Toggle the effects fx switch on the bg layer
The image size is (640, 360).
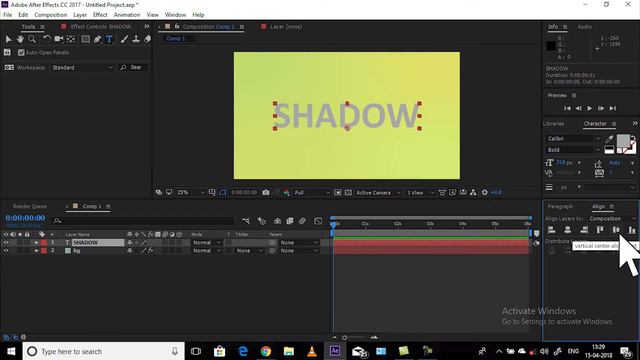coord(150,251)
